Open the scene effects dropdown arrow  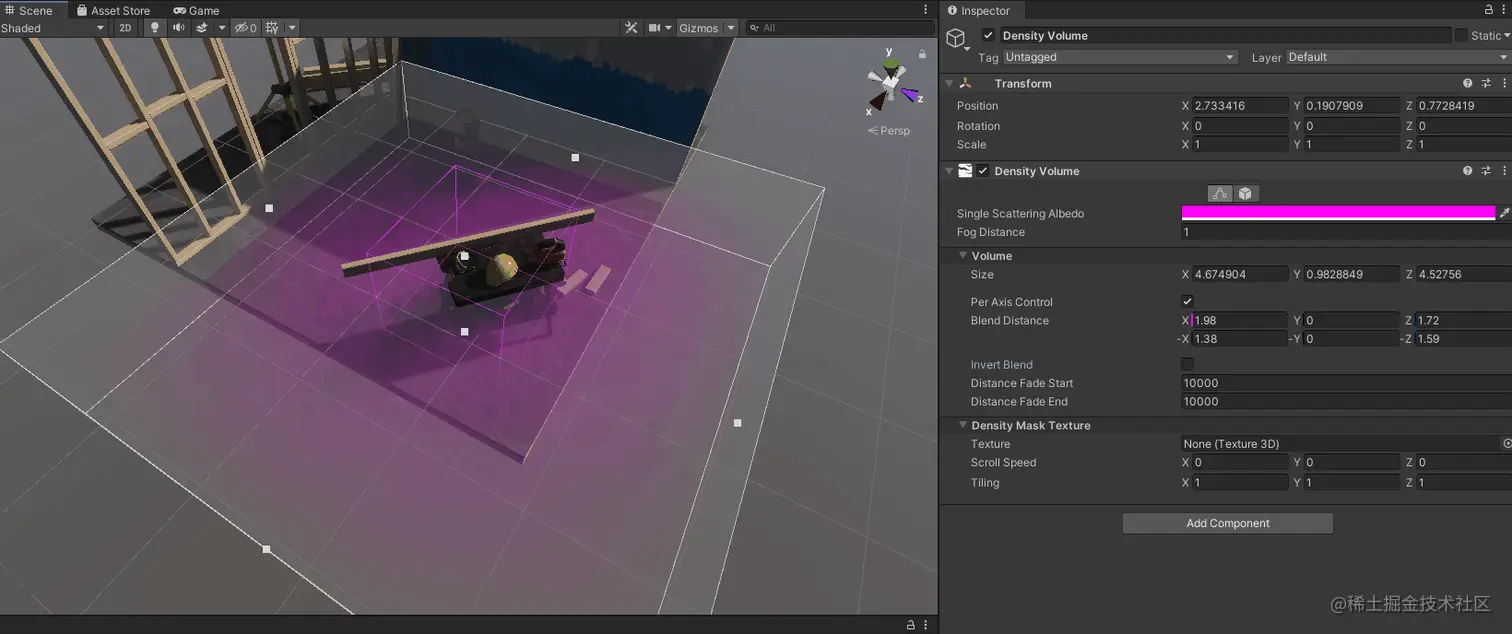click(221, 28)
